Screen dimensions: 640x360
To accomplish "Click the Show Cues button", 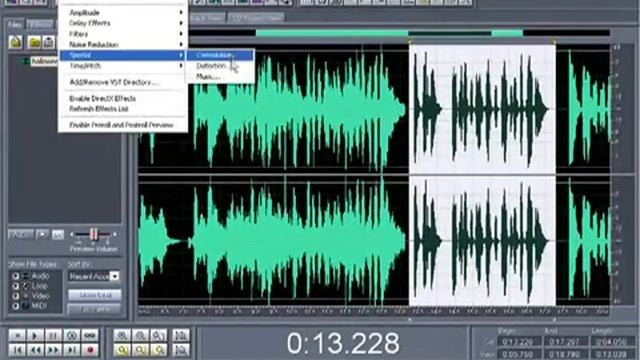I will pos(94,295).
